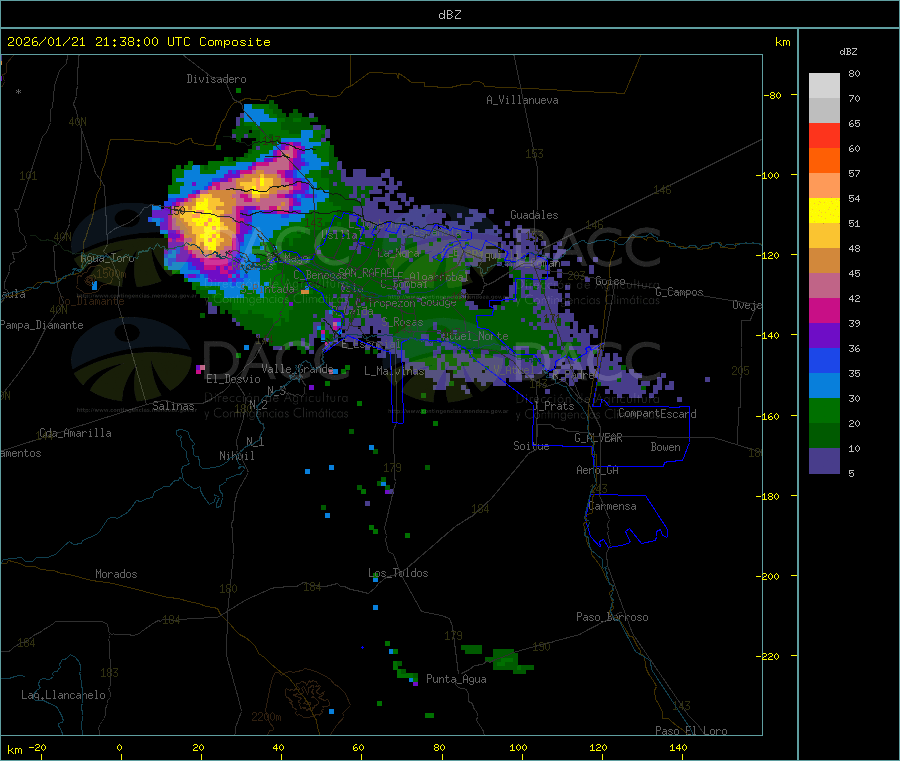Click the Agua_Toro location label
Image resolution: width=900 pixels, height=761 pixels.
pyautogui.click(x=107, y=258)
